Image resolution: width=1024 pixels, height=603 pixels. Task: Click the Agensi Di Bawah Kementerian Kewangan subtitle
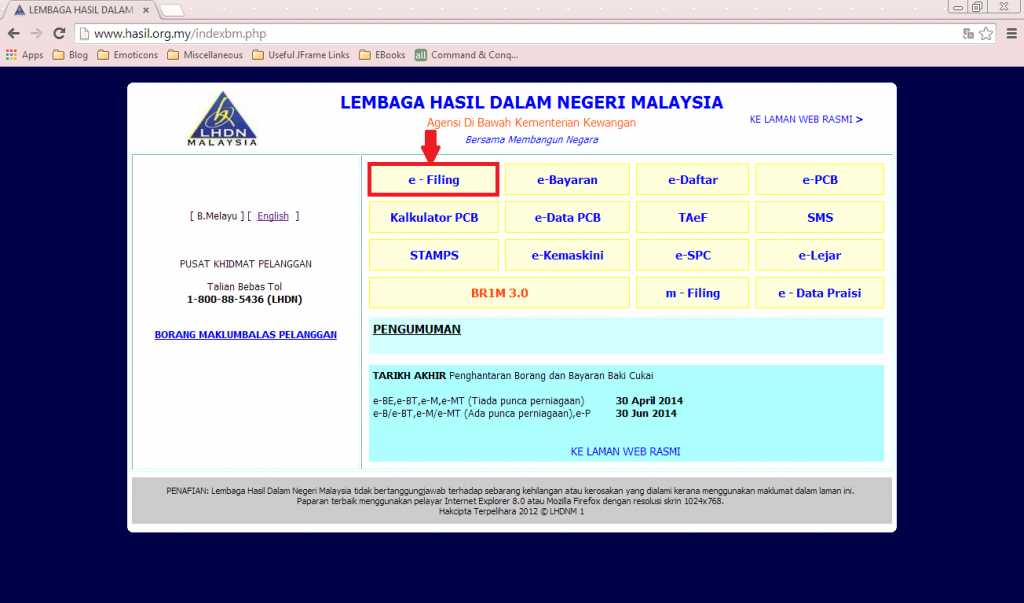(x=531, y=123)
